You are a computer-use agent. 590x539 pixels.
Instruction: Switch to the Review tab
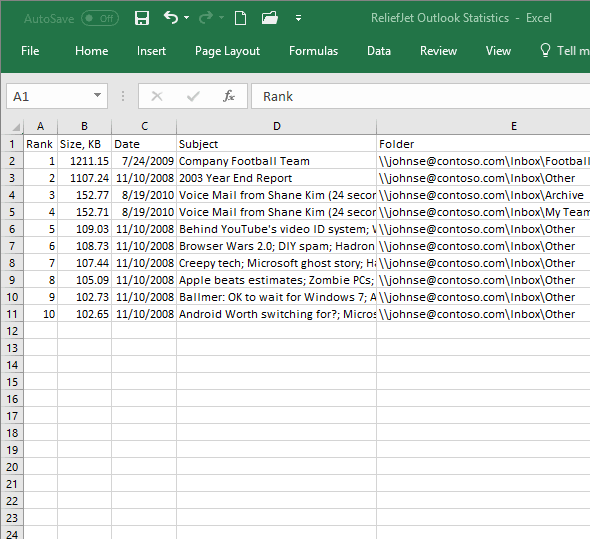pos(438,51)
